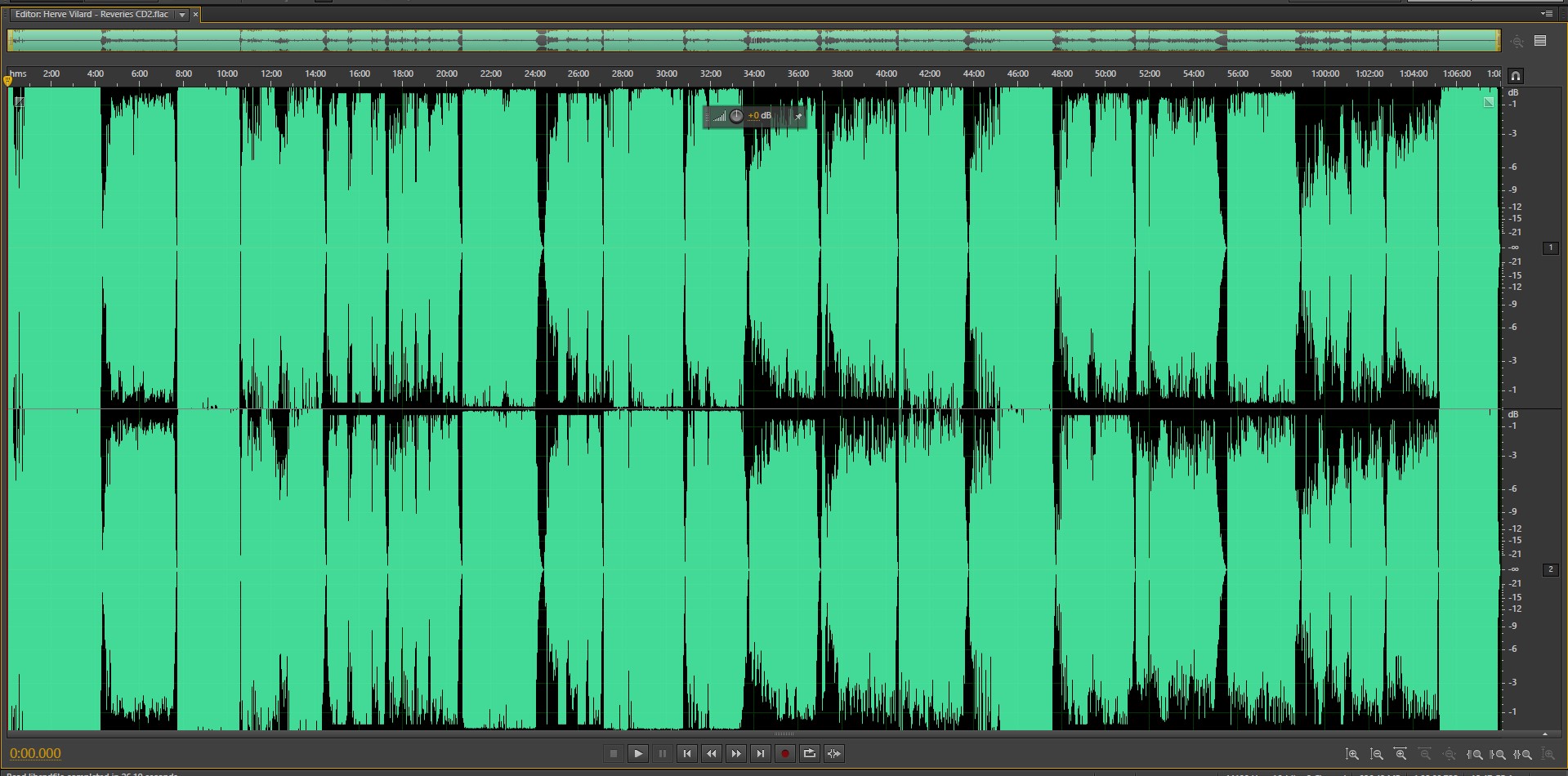Toggle the Snapping magnet icon
1568x776 pixels.
pos(1515,76)
